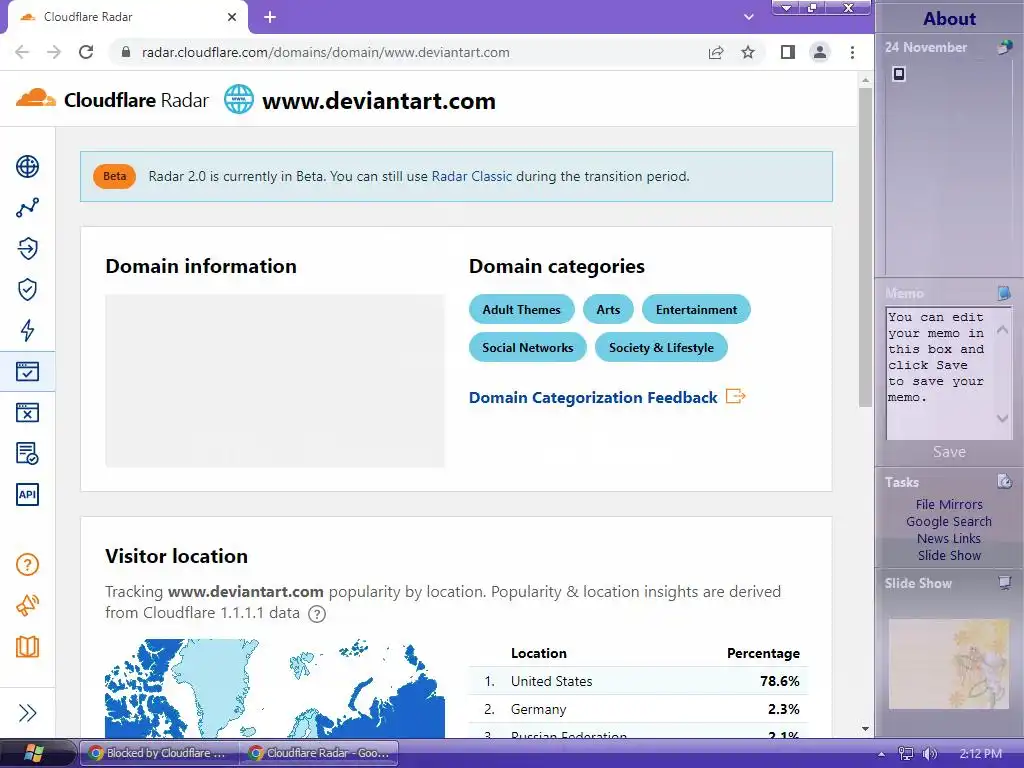Open the traffic graph icon in sidebar
This screenshot has width=1024, height=768.
click(x=27, y=208)
